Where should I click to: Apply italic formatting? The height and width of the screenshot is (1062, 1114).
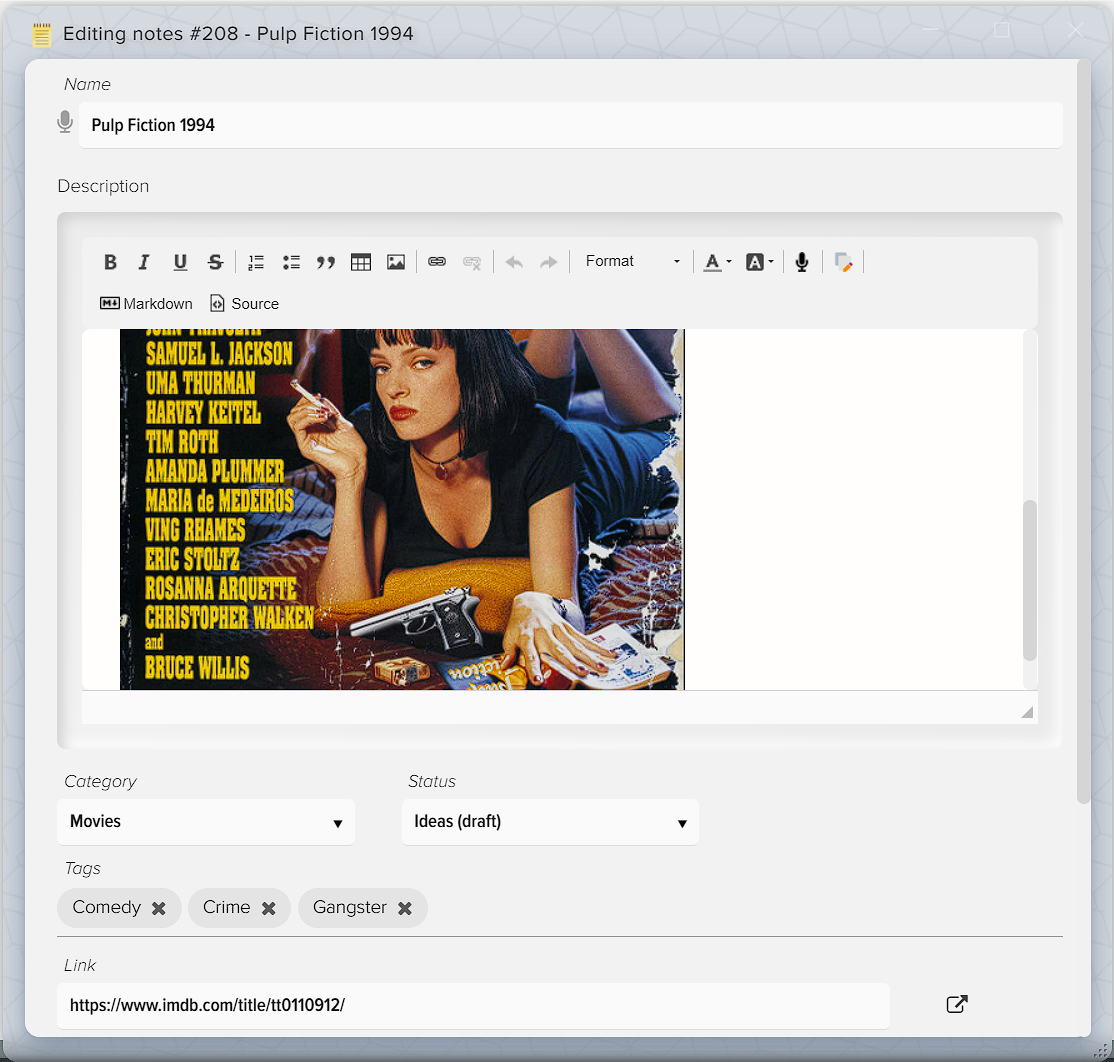click(x=144, y=262)
